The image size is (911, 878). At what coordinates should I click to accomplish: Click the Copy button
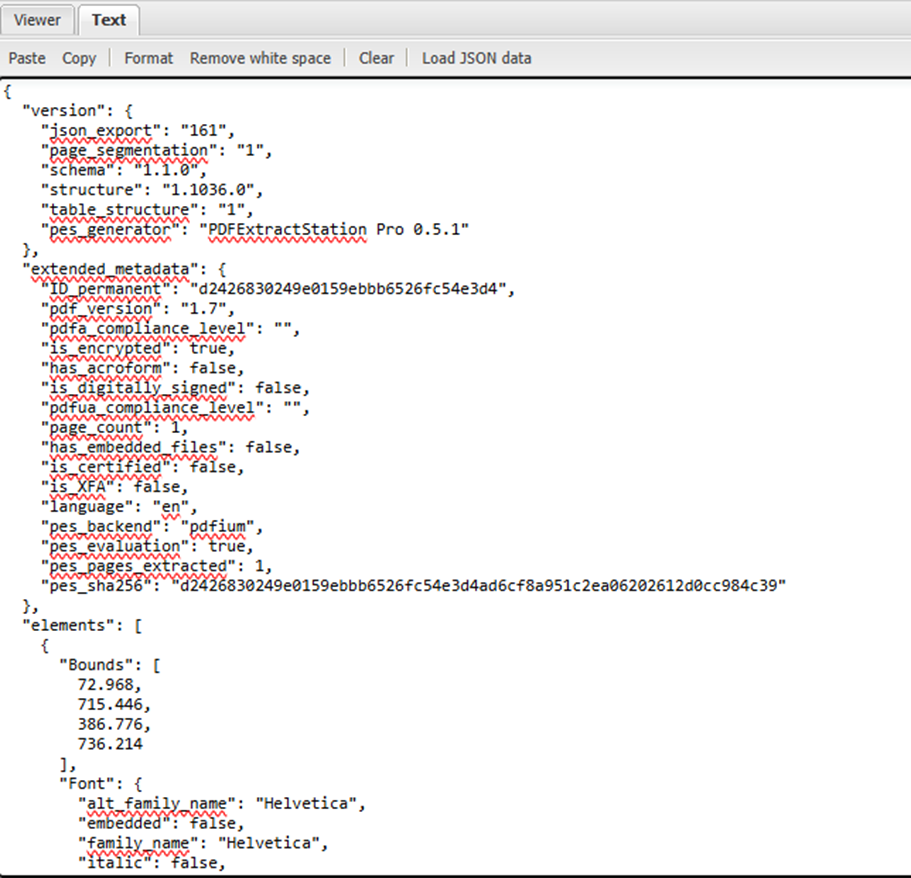79,58
